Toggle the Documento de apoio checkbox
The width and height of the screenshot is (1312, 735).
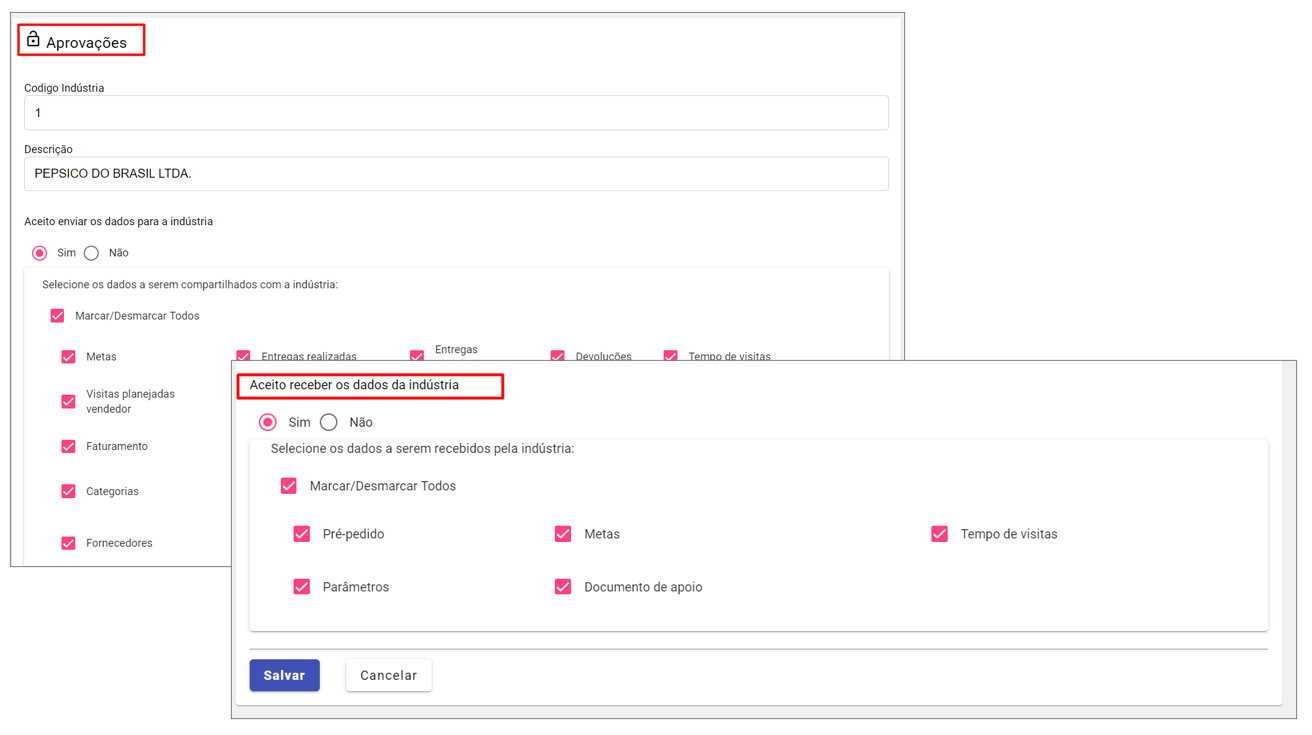coord(563,587)
